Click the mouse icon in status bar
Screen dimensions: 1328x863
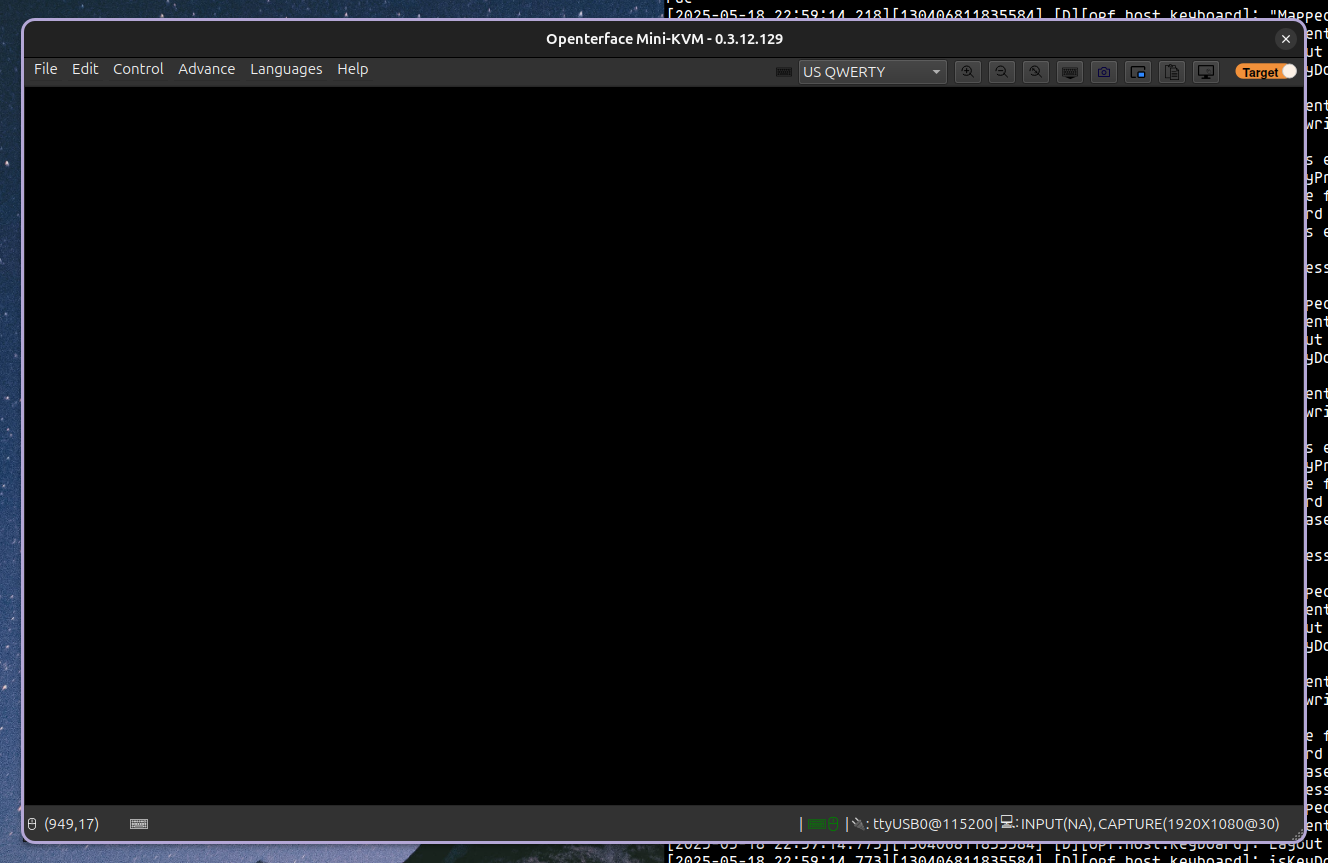pos(32,824)
